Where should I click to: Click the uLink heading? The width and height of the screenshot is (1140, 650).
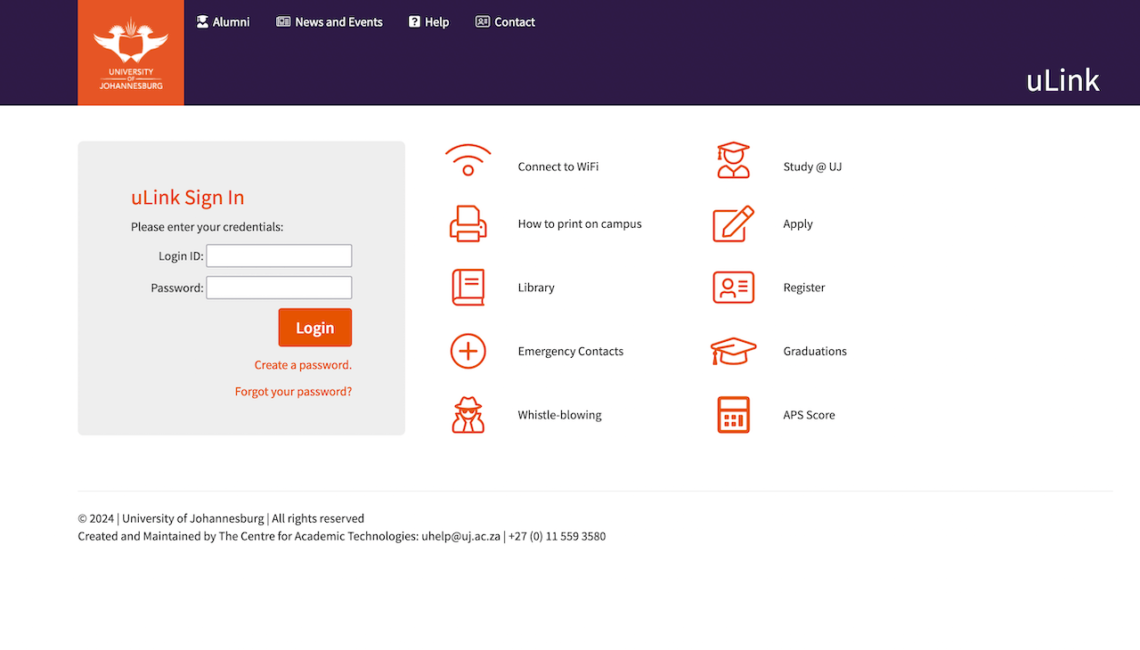point(1062,81)
